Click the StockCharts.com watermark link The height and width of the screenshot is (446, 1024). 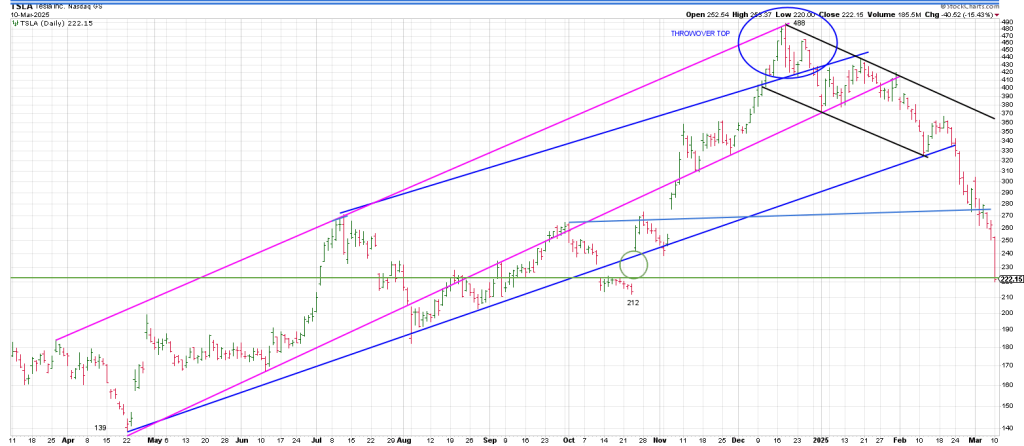(972, 5)
